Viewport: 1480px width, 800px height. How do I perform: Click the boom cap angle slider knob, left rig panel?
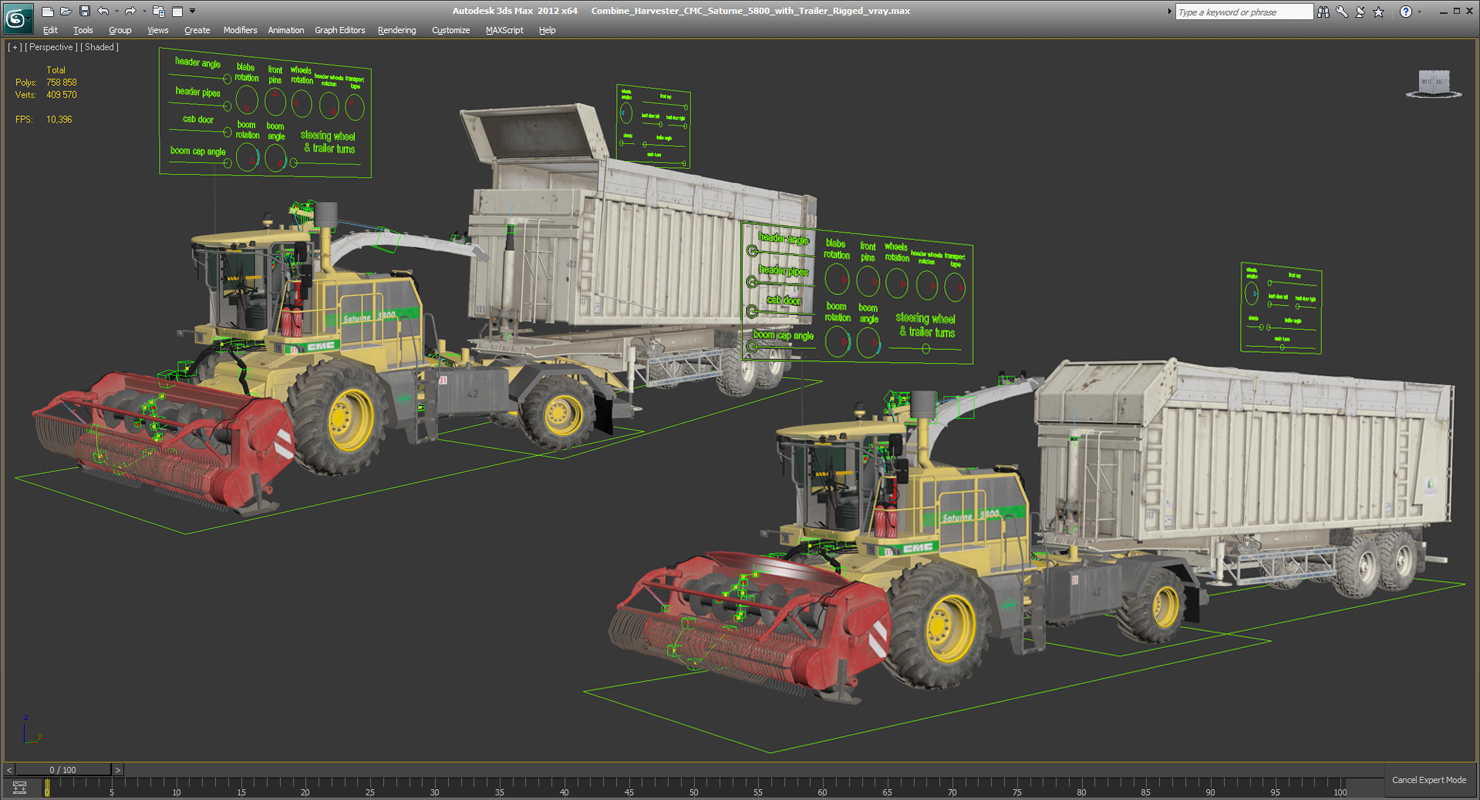pyautogui.click(x=228, y=164)
